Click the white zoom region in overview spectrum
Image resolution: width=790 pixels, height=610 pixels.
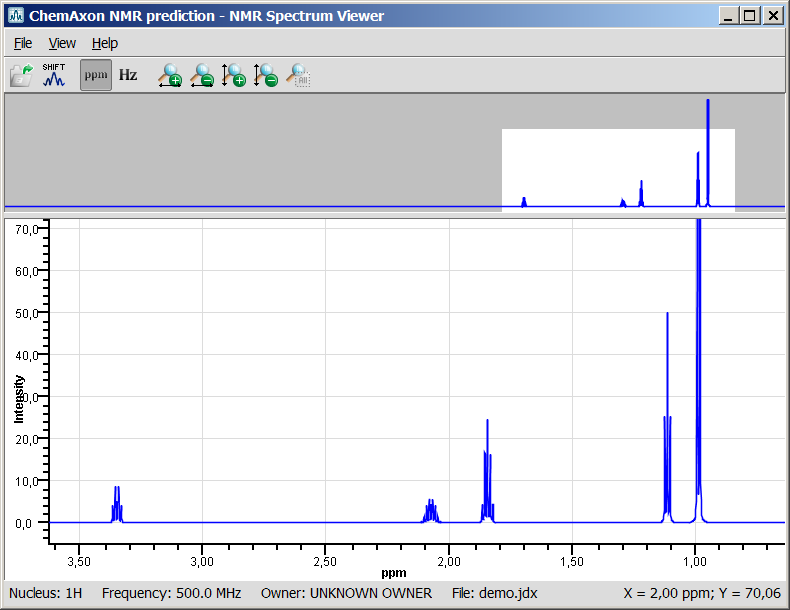(x=618, y=170)
